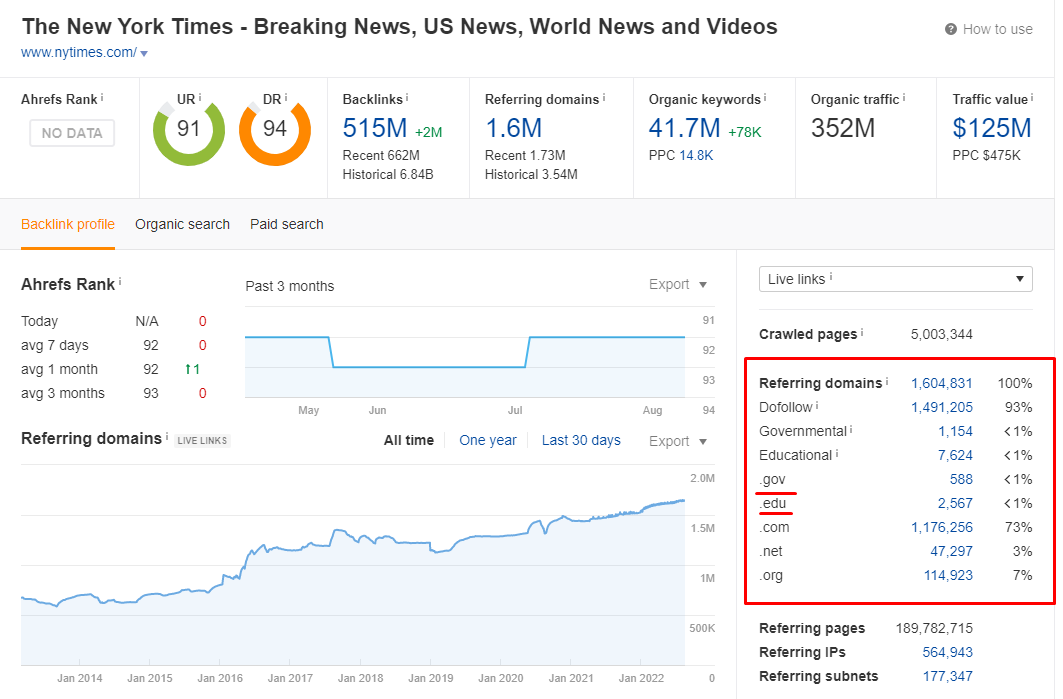Image resolution: width=1063 pixels, height=699 pixels.
Task: Open the 114,923 .org domains link
Action: (x=948, y=576)
